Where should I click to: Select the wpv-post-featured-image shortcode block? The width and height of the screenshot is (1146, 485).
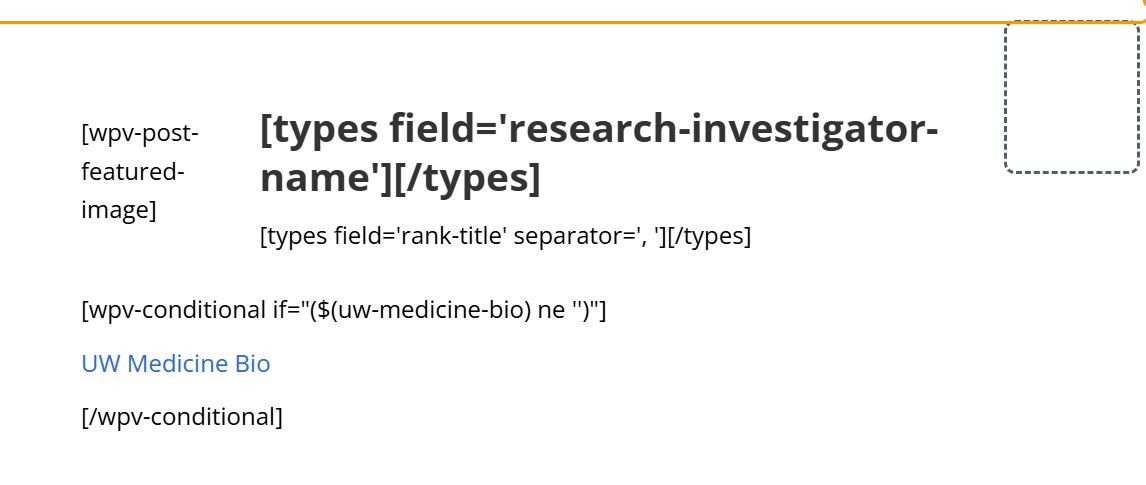coord(140,172)
